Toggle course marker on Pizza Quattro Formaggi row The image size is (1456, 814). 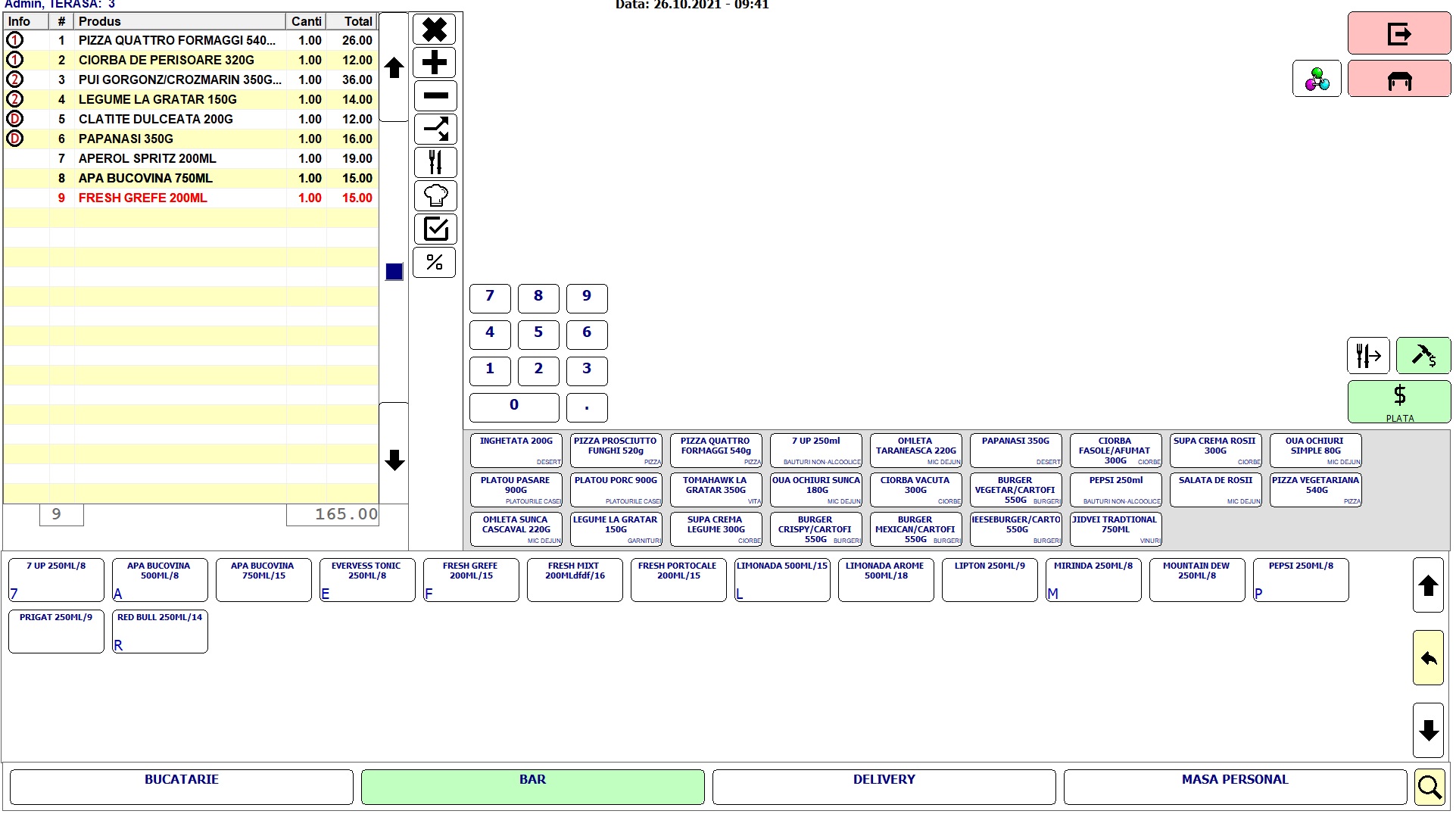[14, 40]
